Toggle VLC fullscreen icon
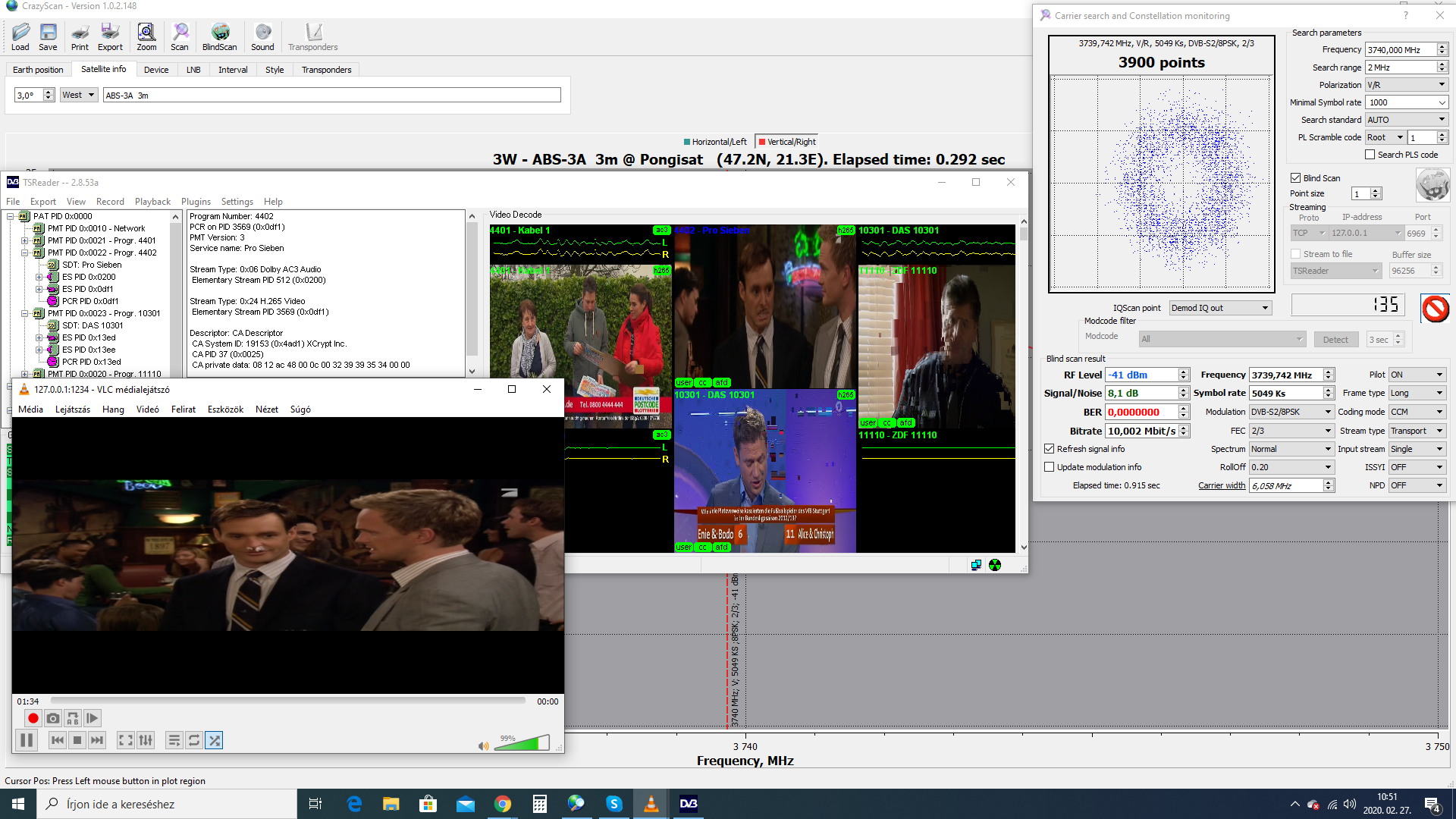1456x819 pixels. pyautogui.click(x=126, y=740)
